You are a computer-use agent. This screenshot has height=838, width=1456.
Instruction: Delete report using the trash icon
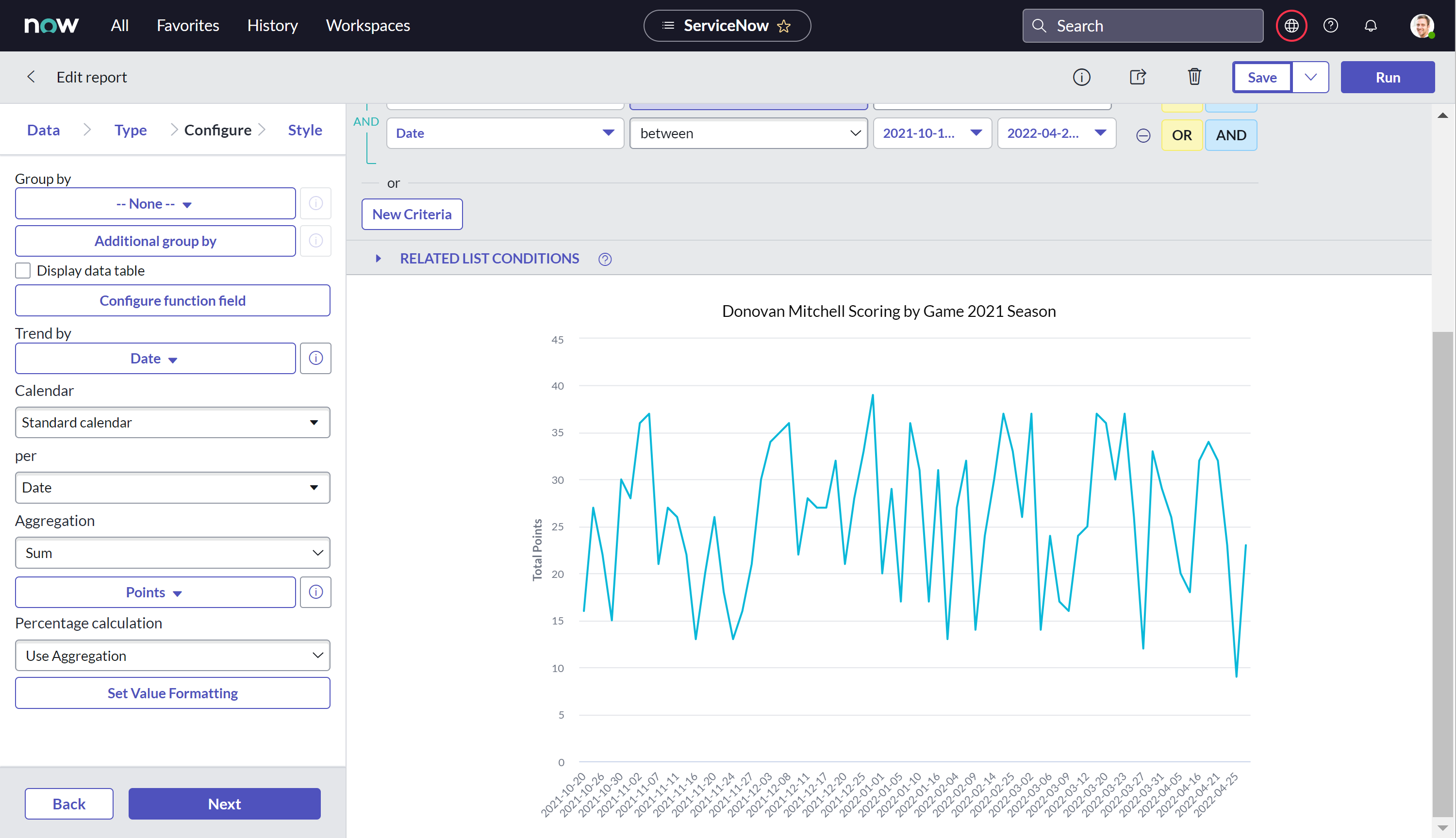[1194, 77]
